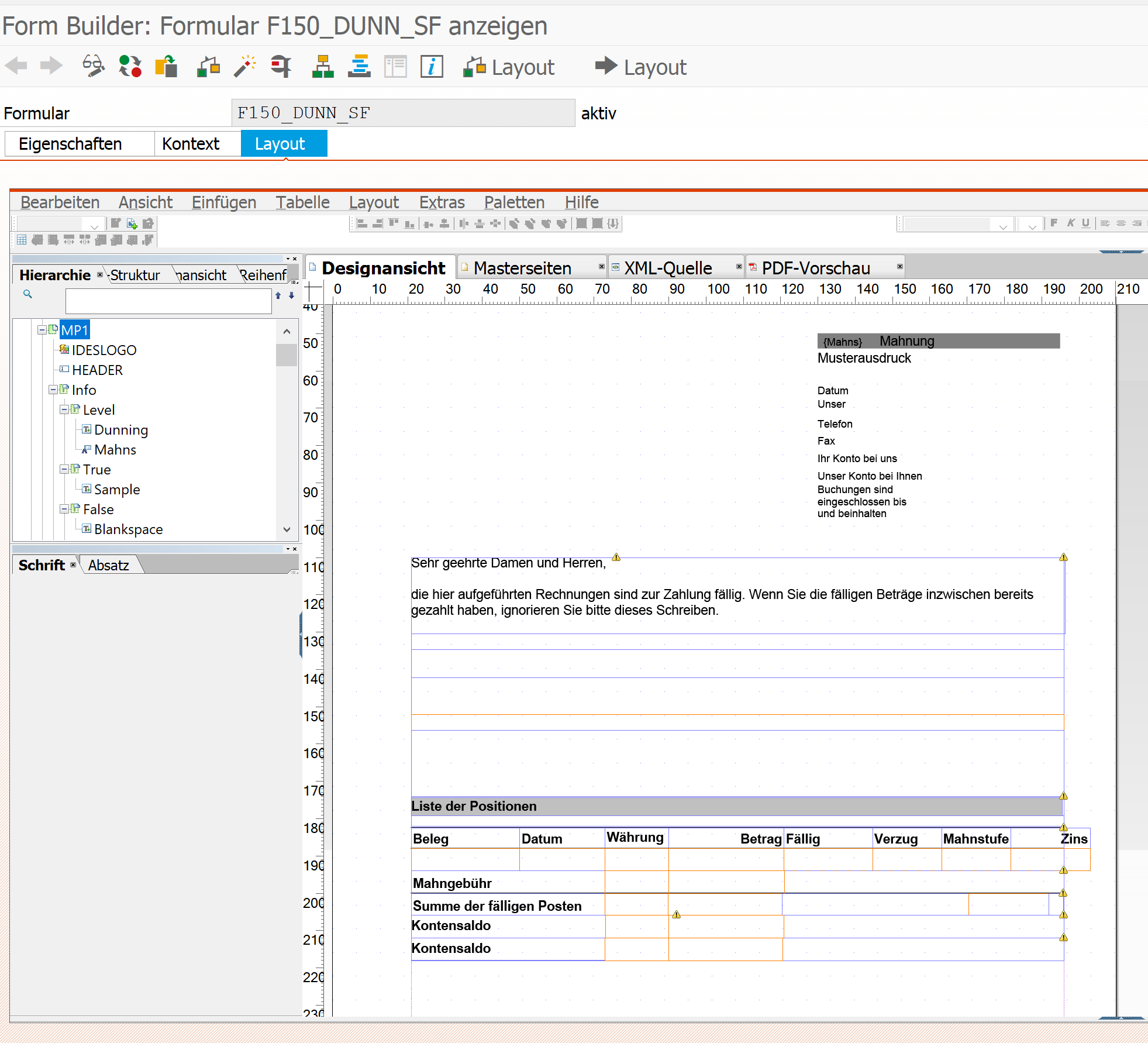Toggle bold (F) formatting
The image size is (1148, 1043).
pyautogui.click(x=1054, y=223)
